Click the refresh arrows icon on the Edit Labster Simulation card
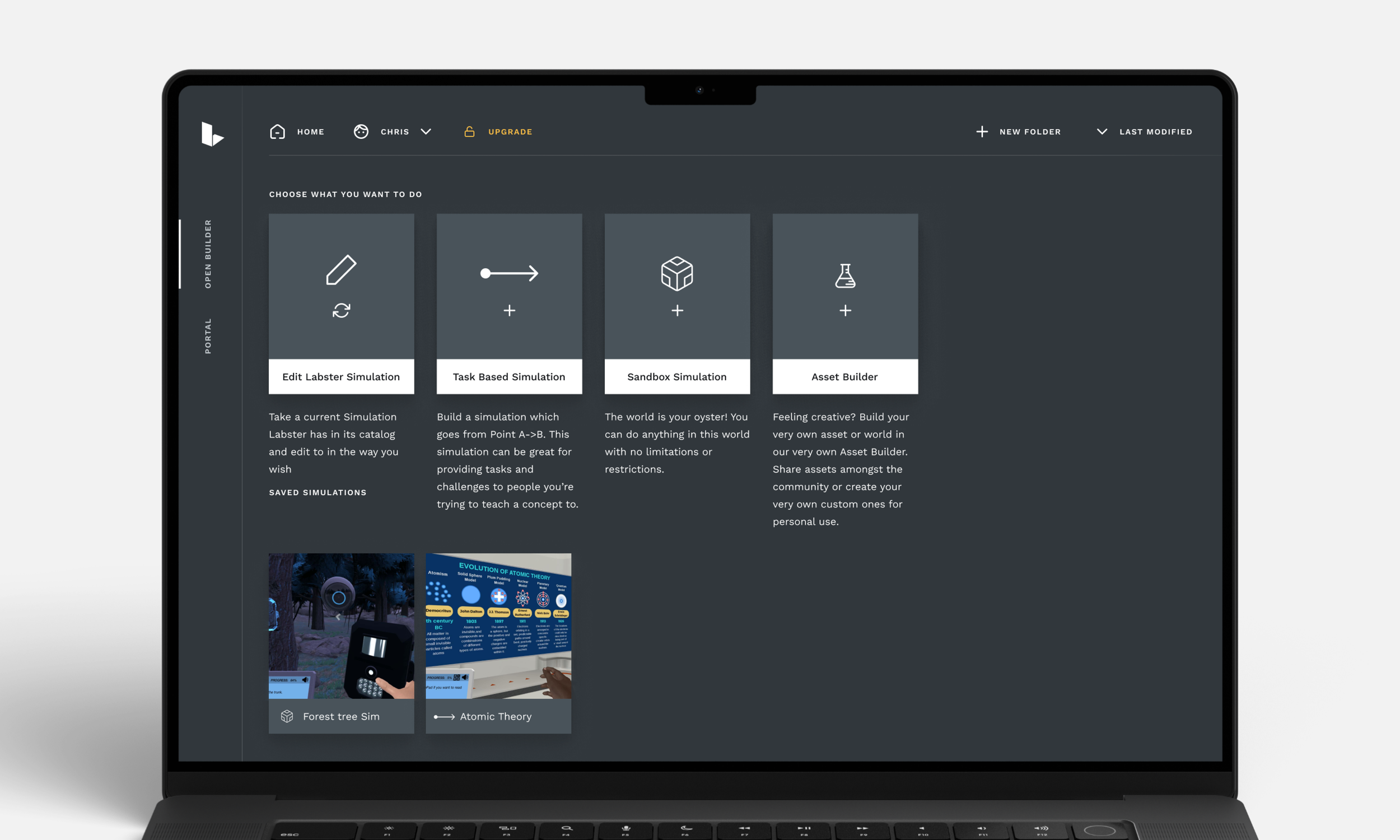1400x840 pixels. point(341,310)
